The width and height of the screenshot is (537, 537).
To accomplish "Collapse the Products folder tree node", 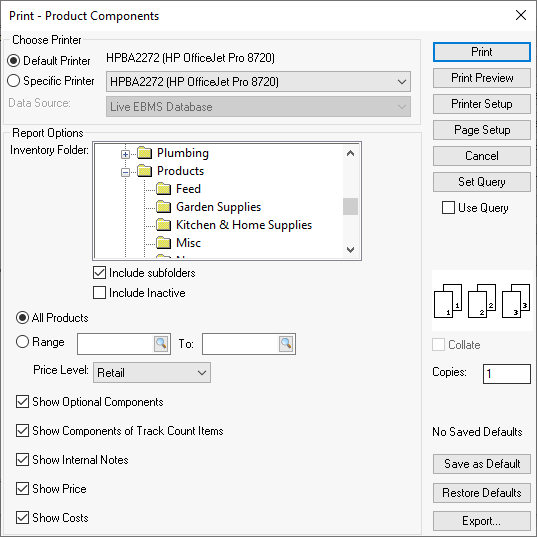I will click(x=125, y=172).
